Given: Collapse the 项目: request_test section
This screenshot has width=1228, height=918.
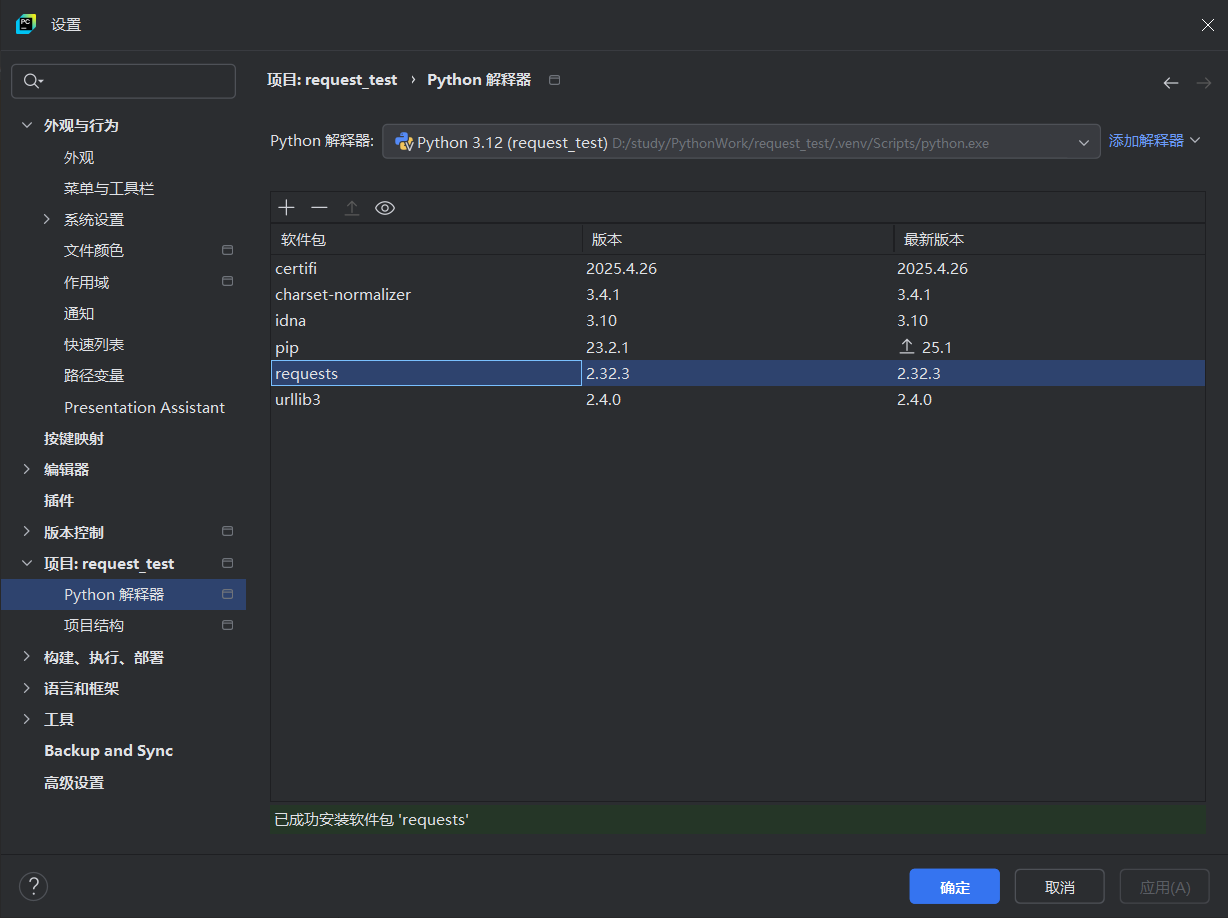Looking at the screenshot, I should 27,563.
